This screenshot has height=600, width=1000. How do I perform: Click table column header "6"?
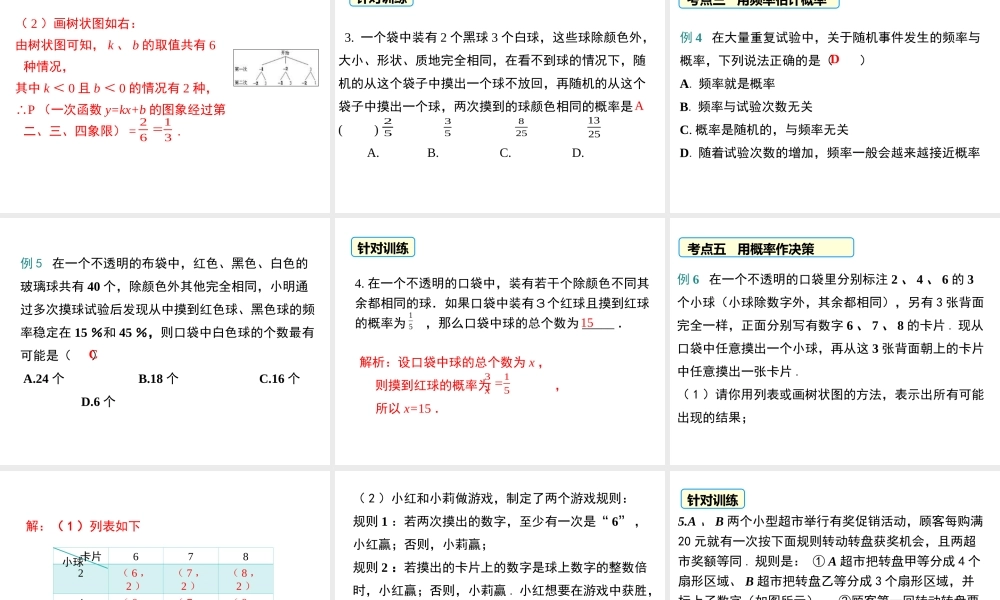click(x=136, y=557)
